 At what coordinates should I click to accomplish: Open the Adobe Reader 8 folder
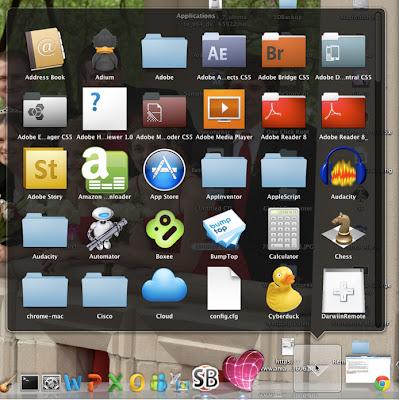click(284, 111)
